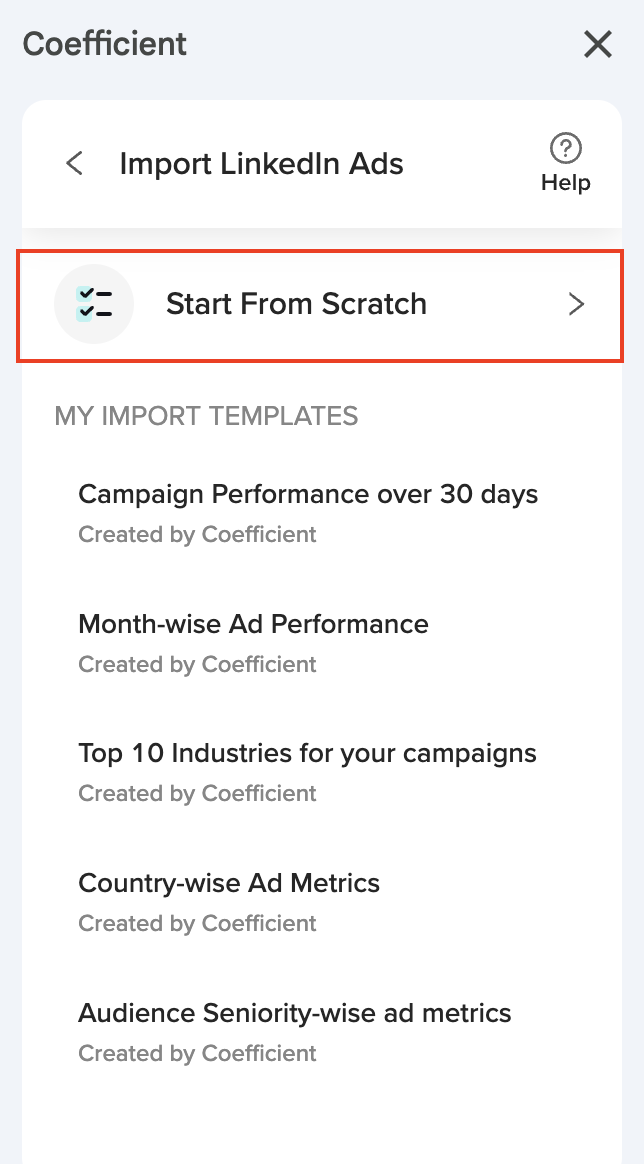Close the Coefficient sidebar panel
This screenshot has width=644, height=1164.
pos(598,44)
